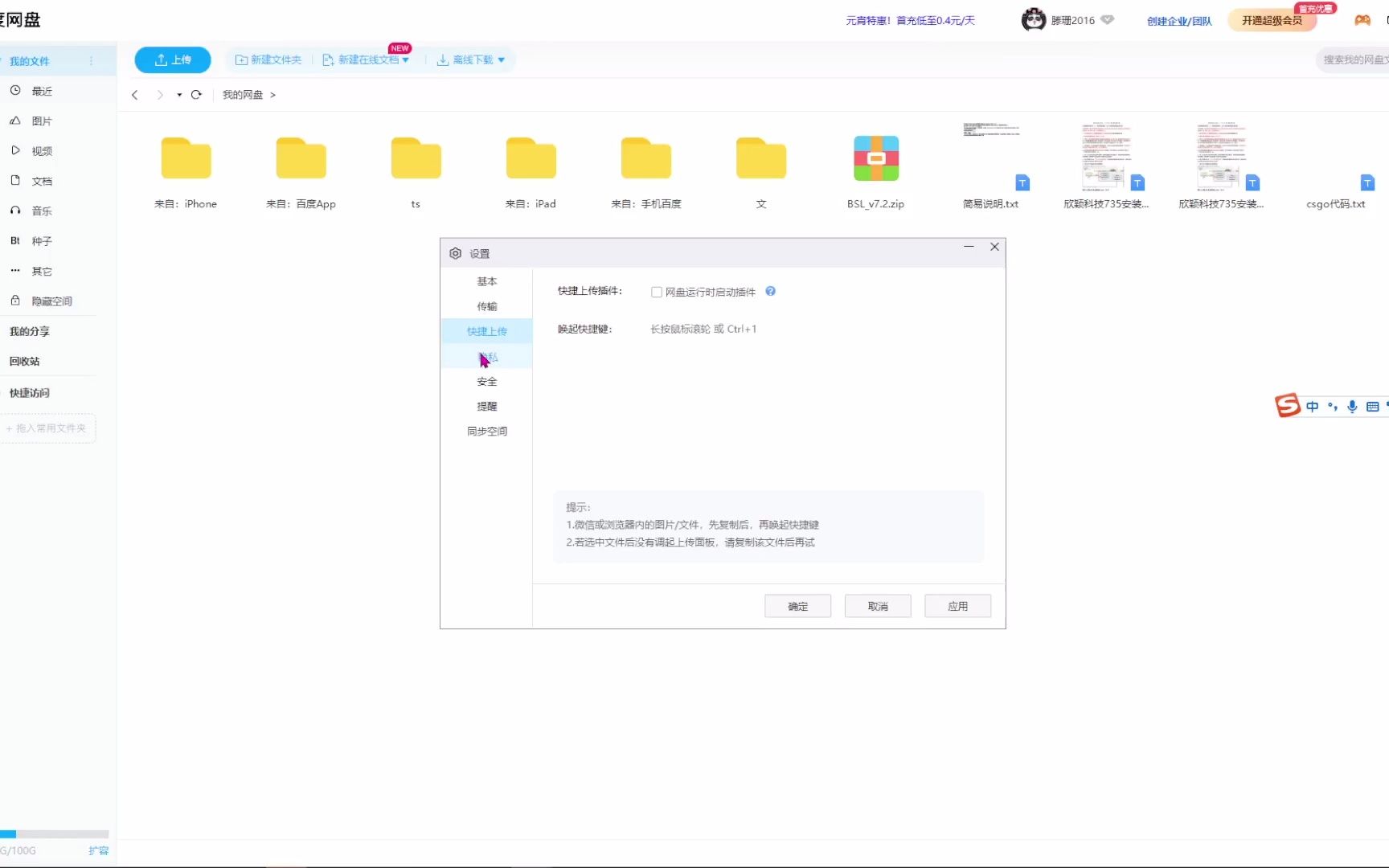Viewport: 1389px width, 868px height.
Task: Open the 同步空间 settings tab
Action: point(487,431)
